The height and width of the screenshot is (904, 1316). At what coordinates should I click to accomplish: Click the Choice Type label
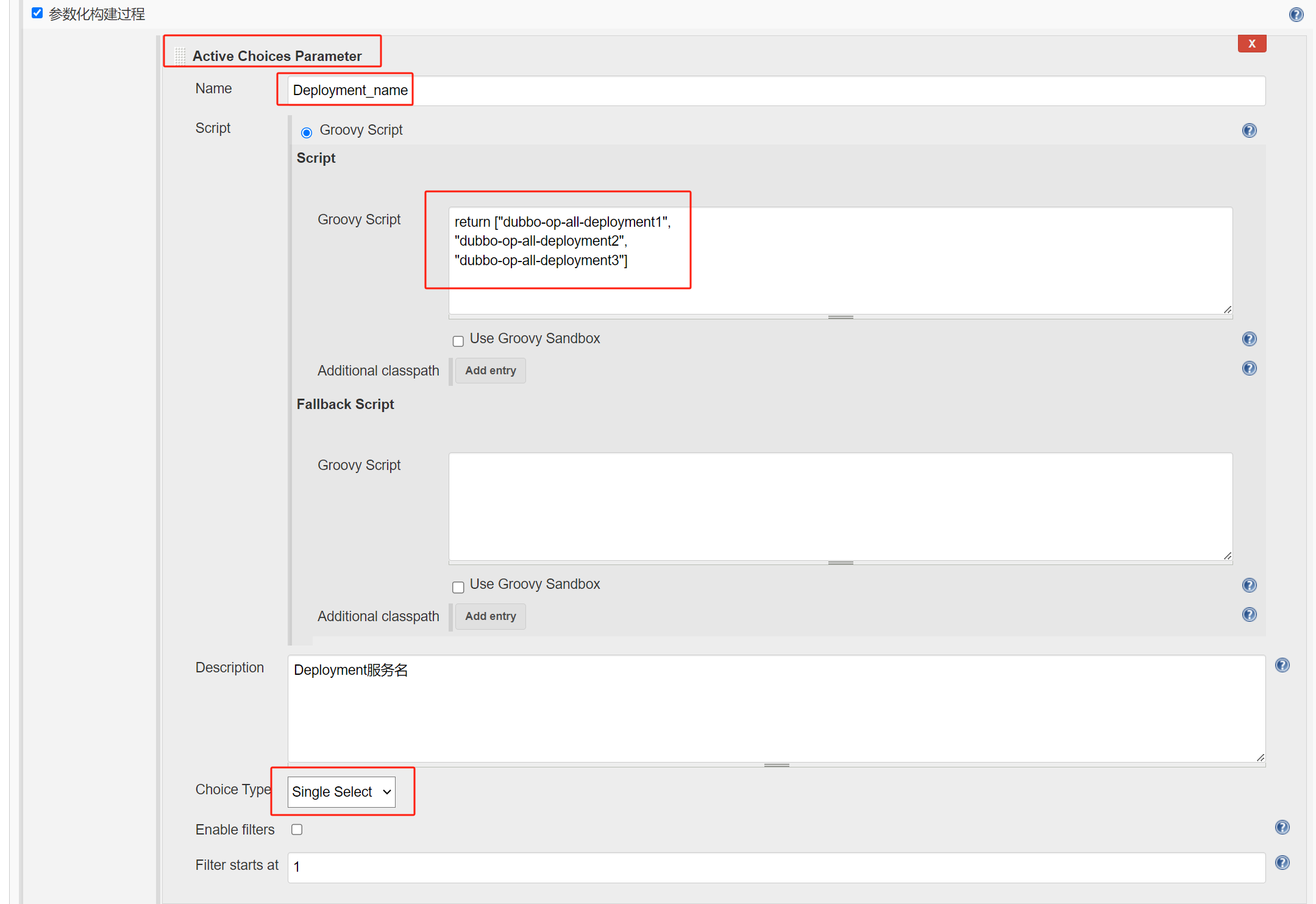233,789
